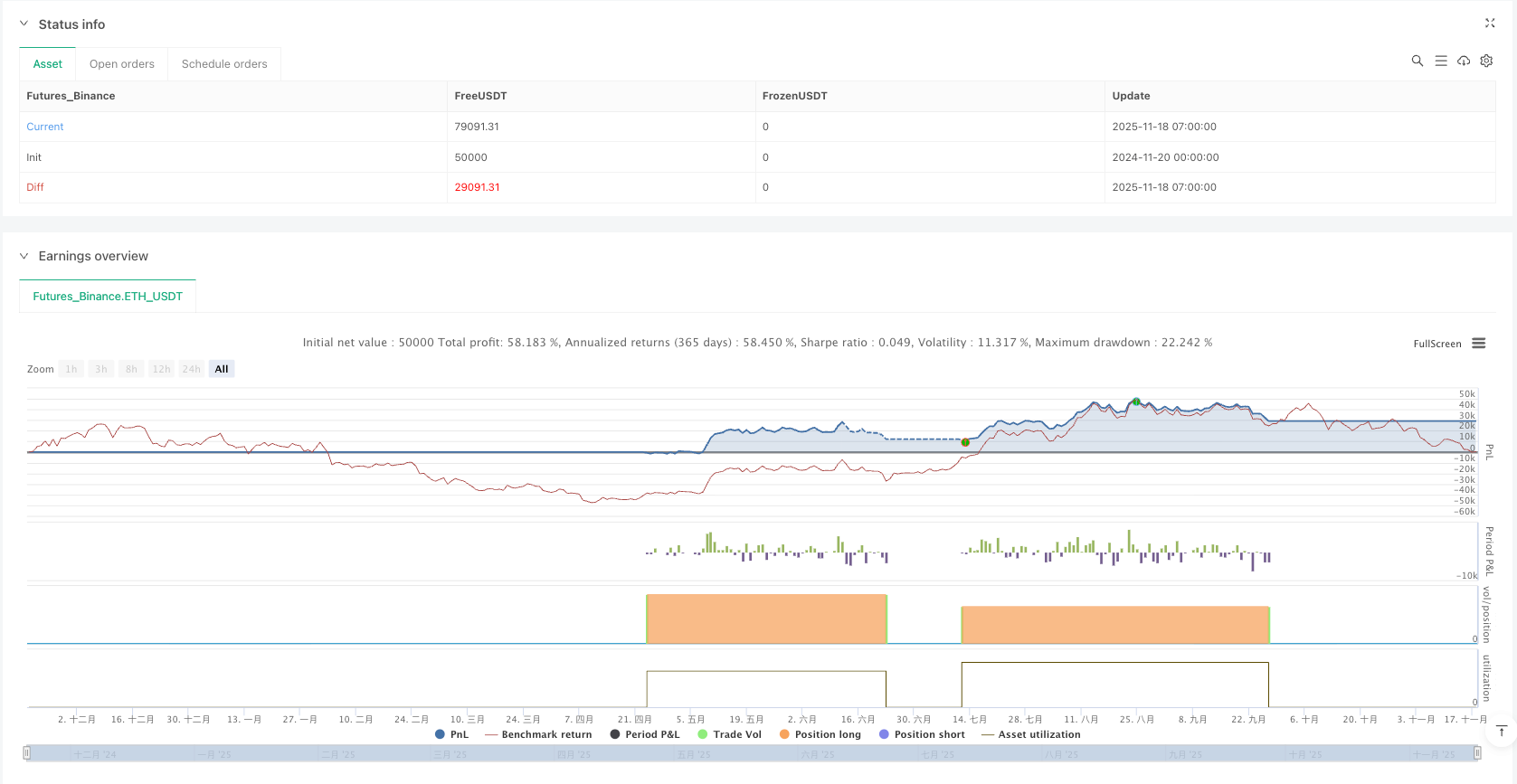
Task: Click the green marker dot on PnL curve
Action: (x=965, y=442)
